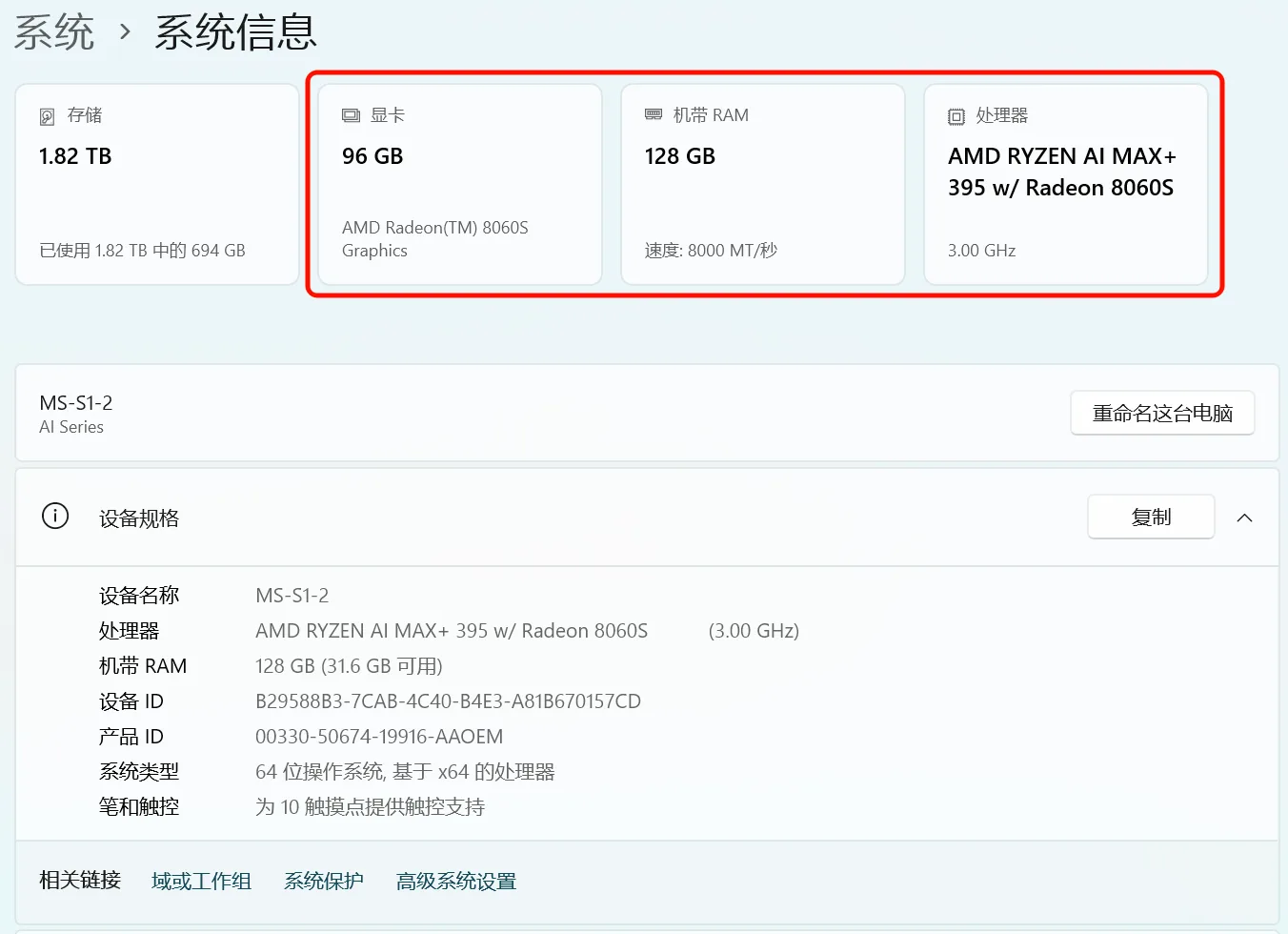Open the 机带 RAM 128 GB card

(x=763, y=184)
